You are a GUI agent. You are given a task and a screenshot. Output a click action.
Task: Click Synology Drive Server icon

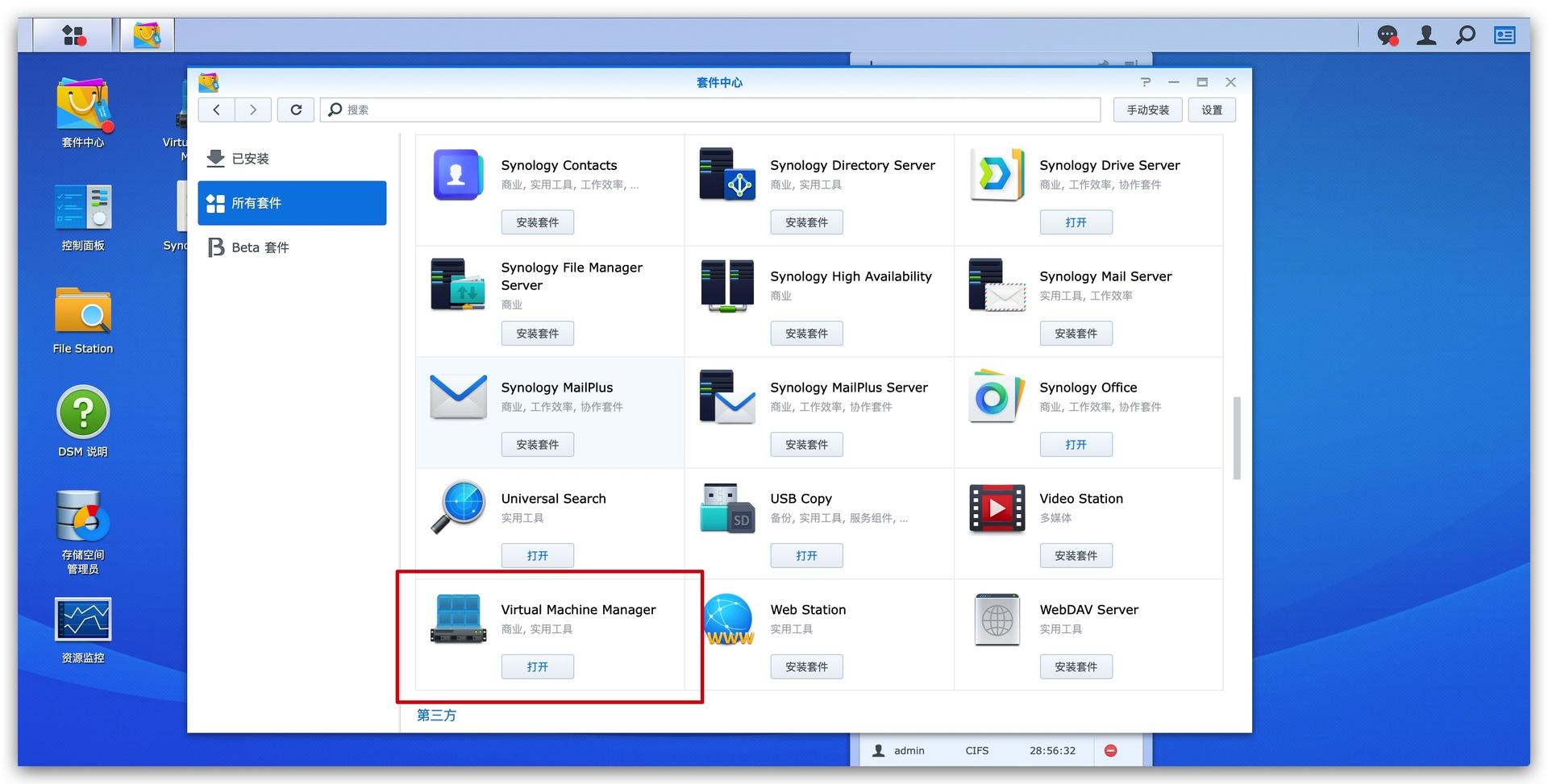(997, 174)
